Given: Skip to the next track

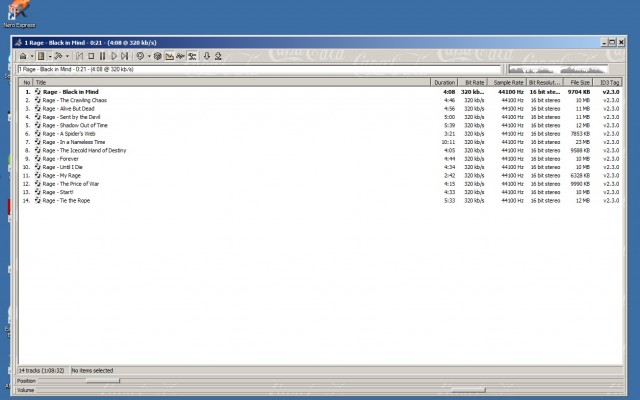Looking at the screenshot, I should (x=125, y=56).
